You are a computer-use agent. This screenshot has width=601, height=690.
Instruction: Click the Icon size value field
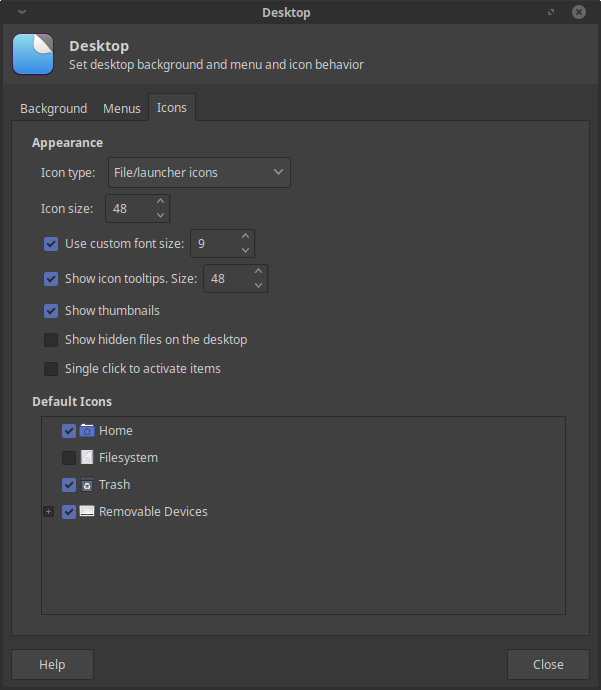click(130, 209)
